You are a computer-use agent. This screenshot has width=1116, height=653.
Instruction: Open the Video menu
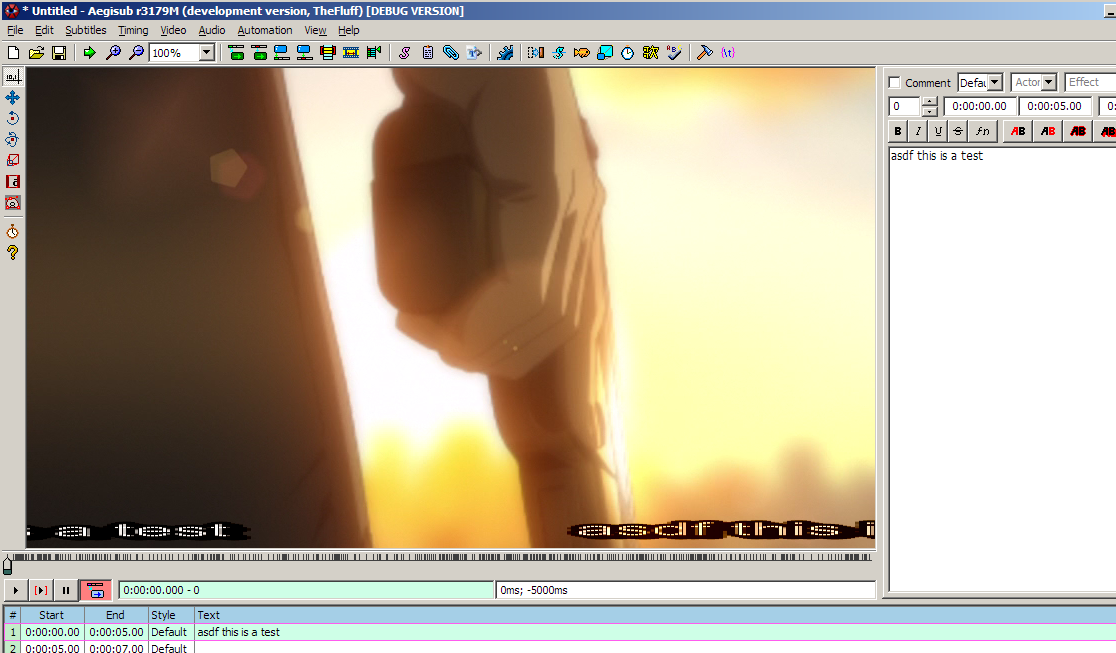coord(173,30)
